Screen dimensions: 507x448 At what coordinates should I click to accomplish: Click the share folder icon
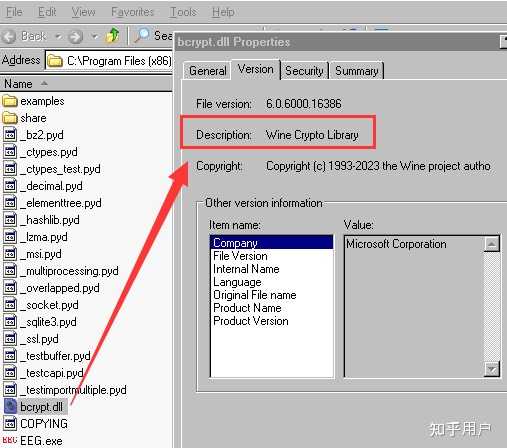click(10, 118)
